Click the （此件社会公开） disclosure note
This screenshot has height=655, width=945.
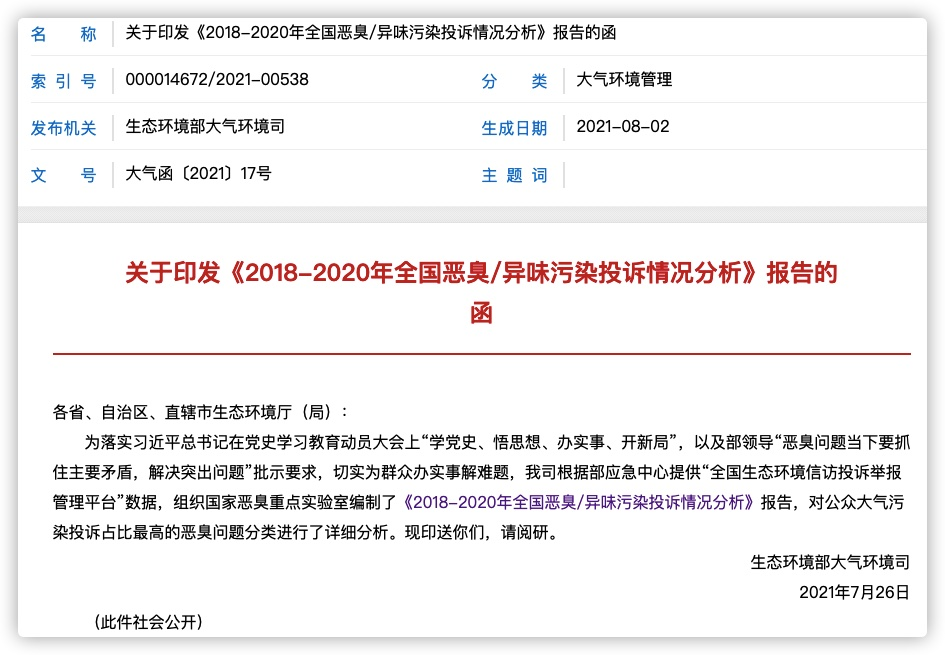(148, 622)
